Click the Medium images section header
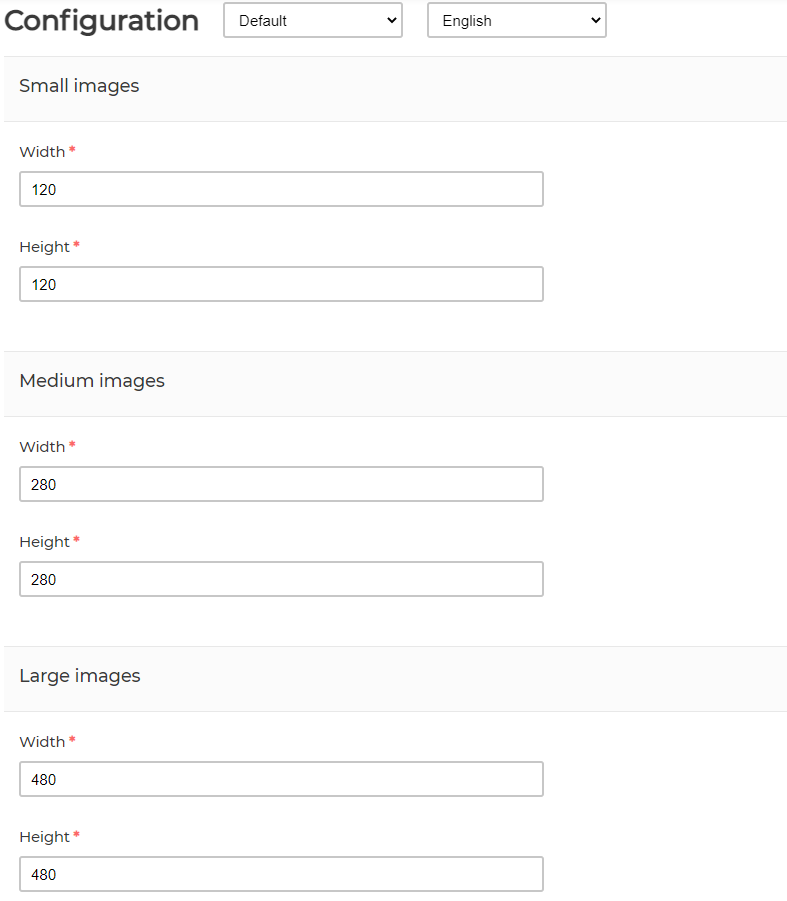 92,381
